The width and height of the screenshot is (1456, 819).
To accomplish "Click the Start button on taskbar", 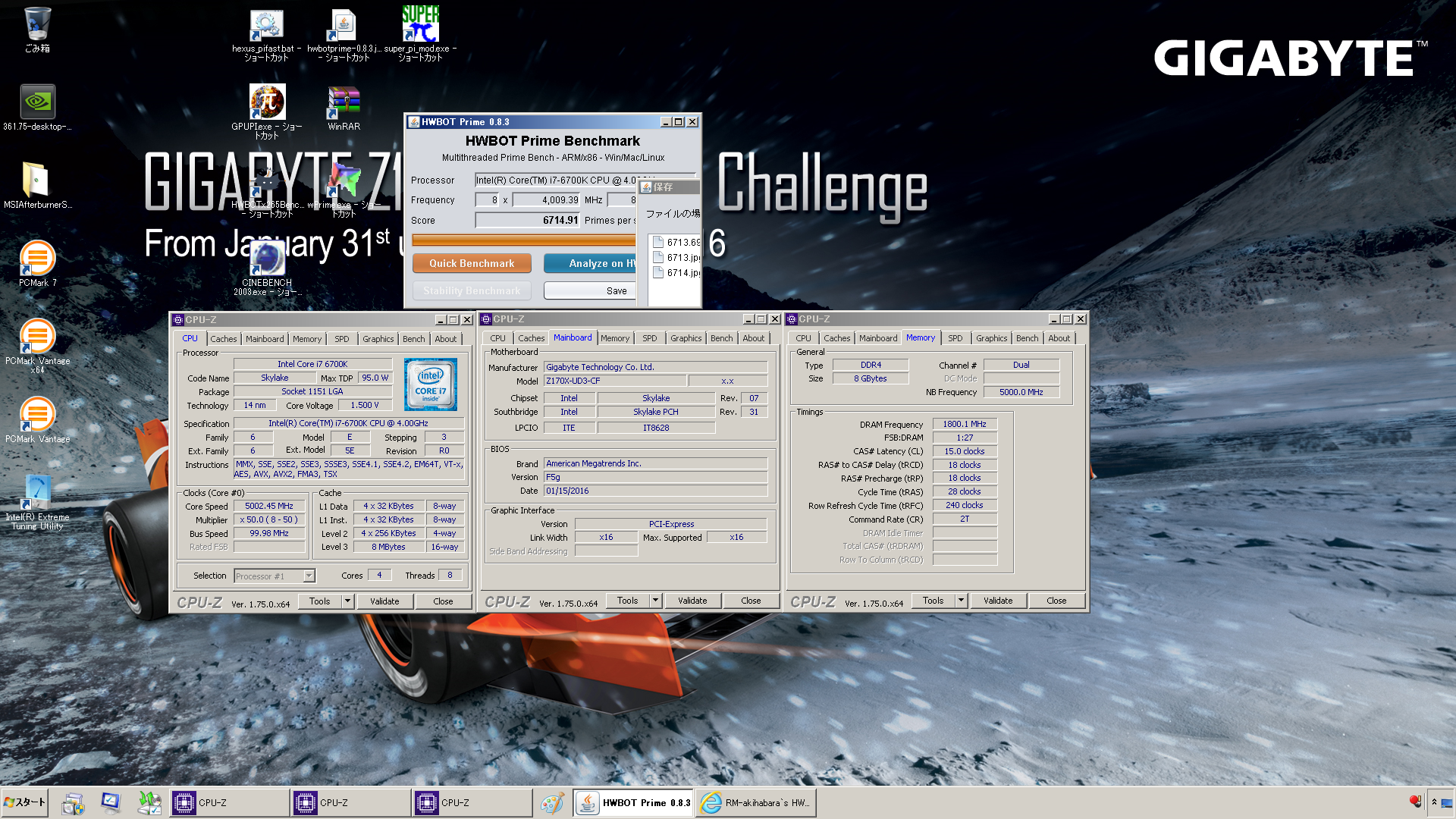I will click(24, 802).
